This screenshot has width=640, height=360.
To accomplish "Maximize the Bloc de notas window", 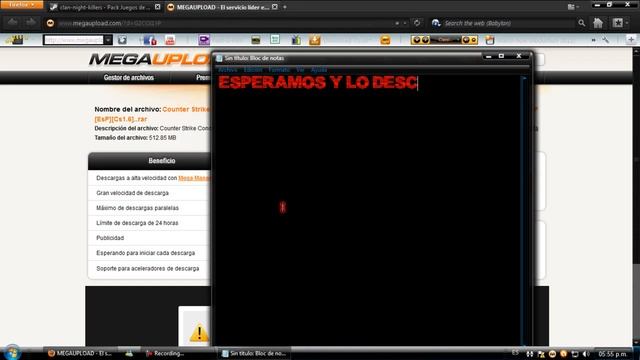I will click(x=501, y=56).
